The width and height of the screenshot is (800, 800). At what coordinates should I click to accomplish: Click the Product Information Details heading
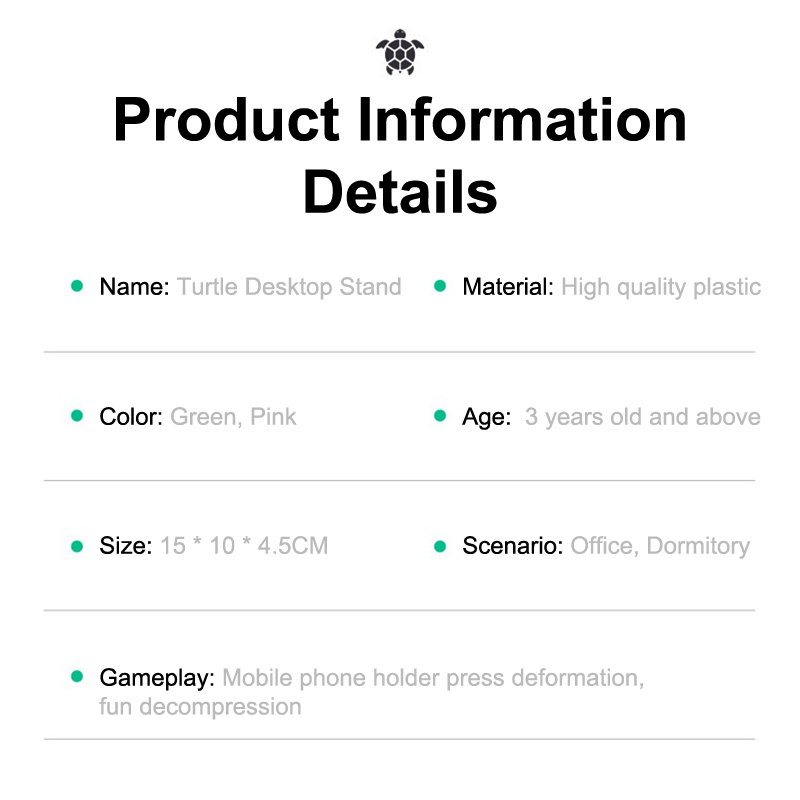pyautogui.click(x=400, y=155)
